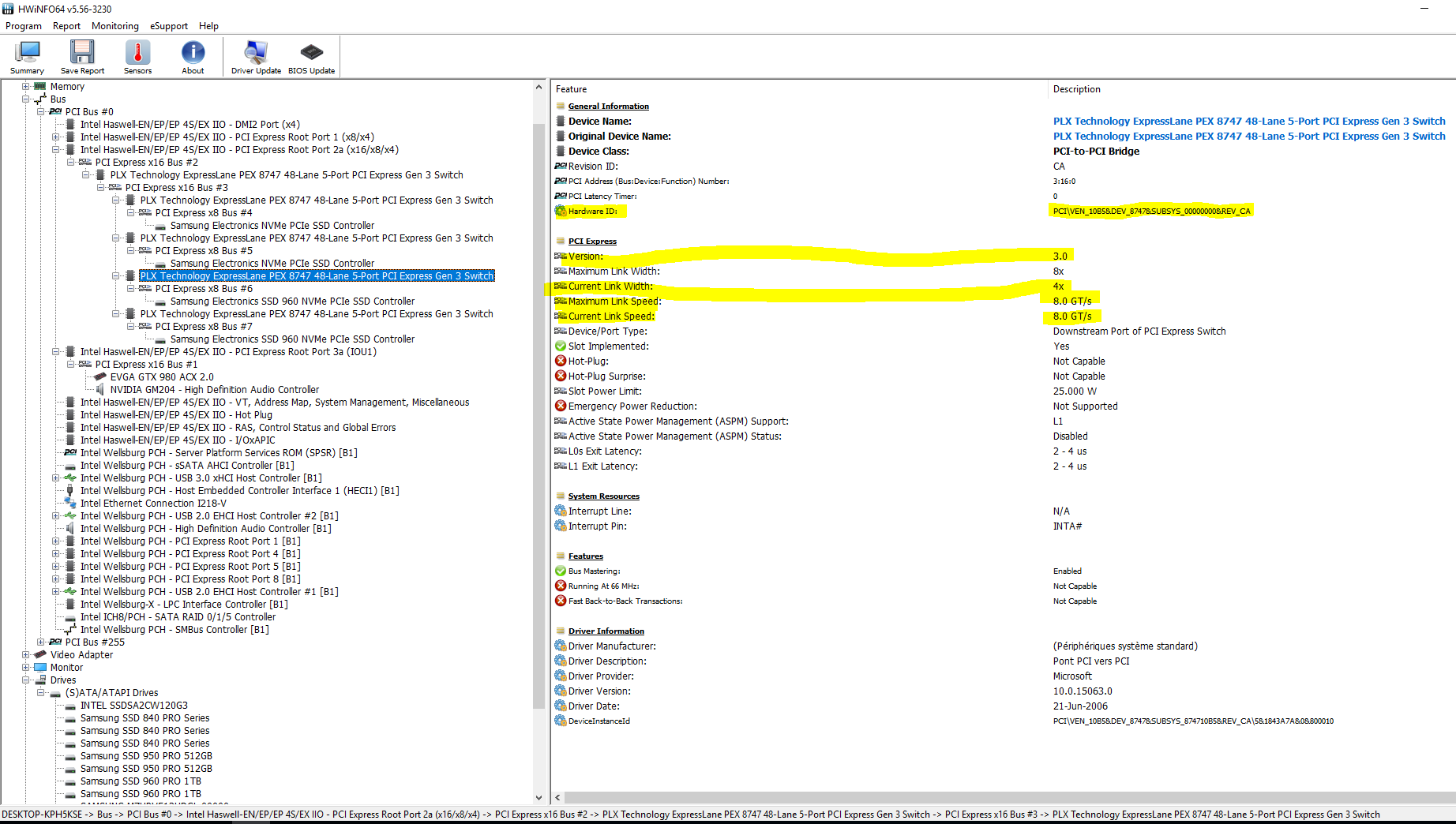Click the Original Device Name value link
1456x824 pixels.
(1249, 137)
